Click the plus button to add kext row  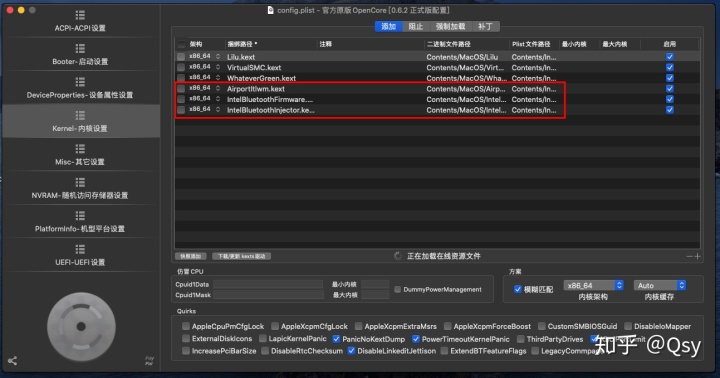tap(697, 256)
